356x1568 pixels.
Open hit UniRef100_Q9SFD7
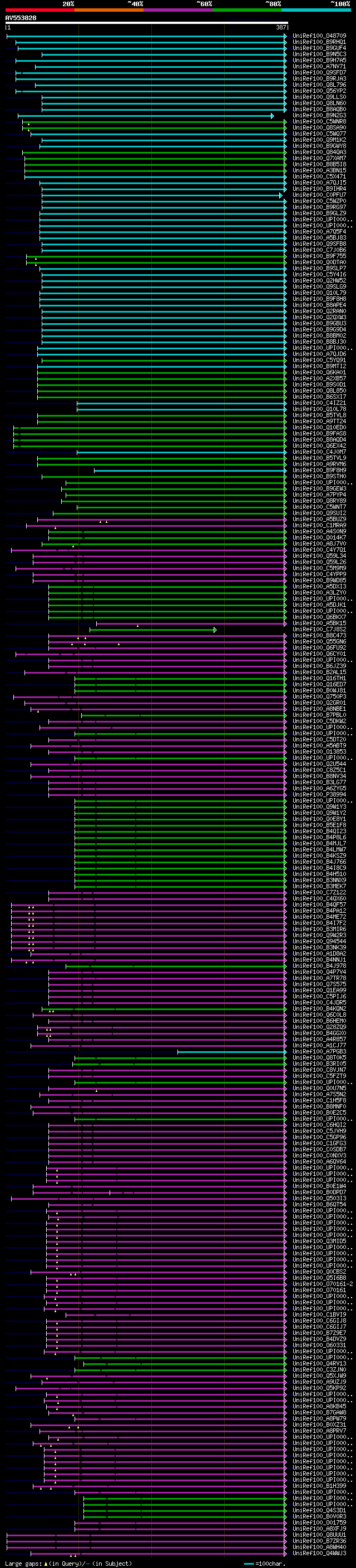(319, 73)
